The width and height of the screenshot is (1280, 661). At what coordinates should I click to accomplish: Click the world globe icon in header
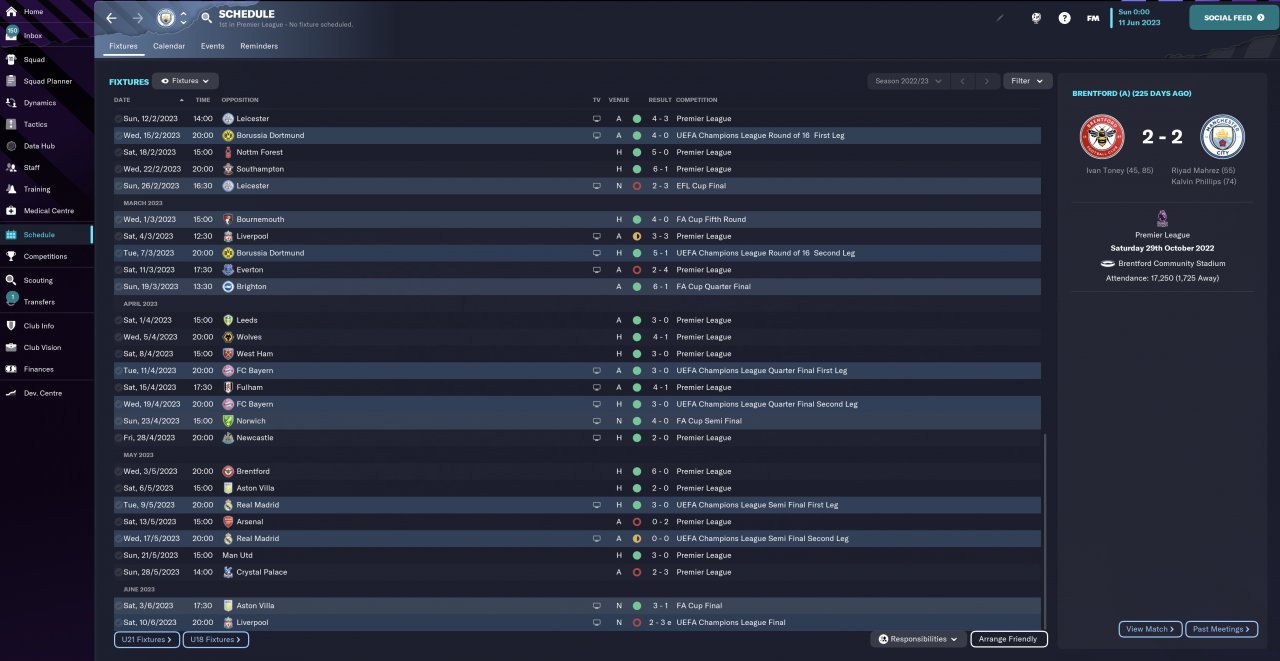(x=1038, y=18)
